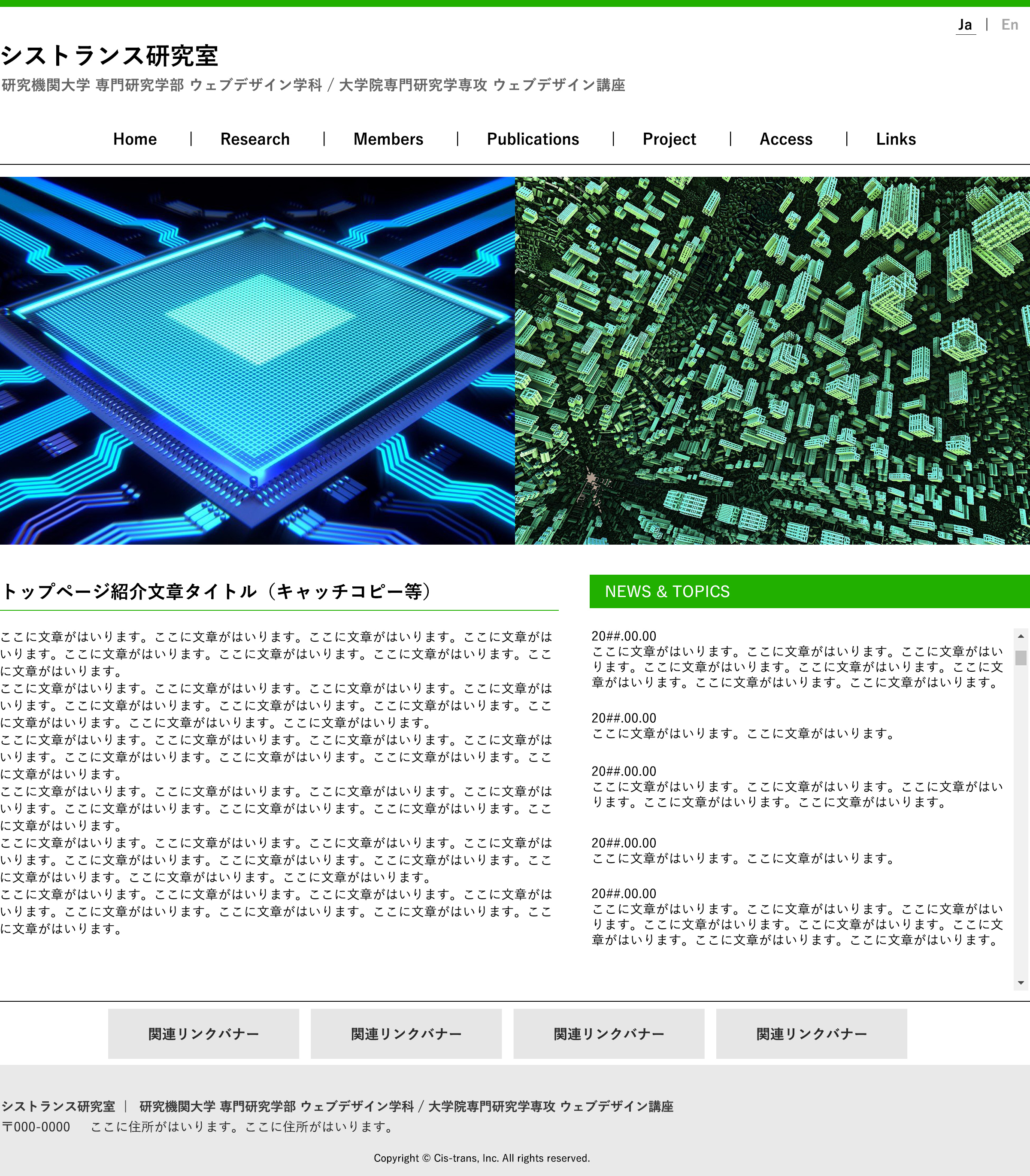Click the トップページ紹介文章タイトル heading
Screen dimensions: 1030x1176
point(216,591)
